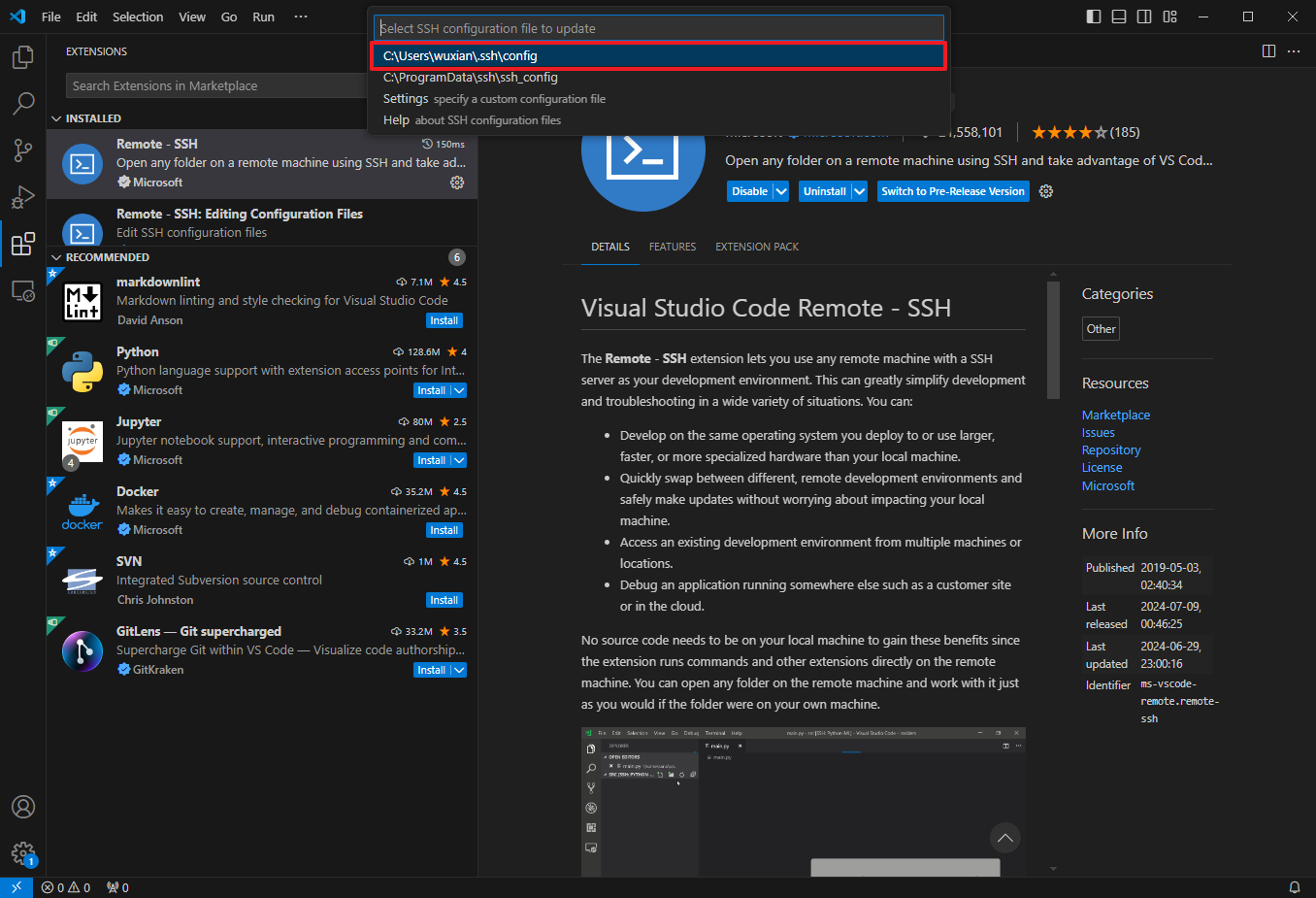Click the Docker extension icon
1316x898 pixels.
[82, 512]
